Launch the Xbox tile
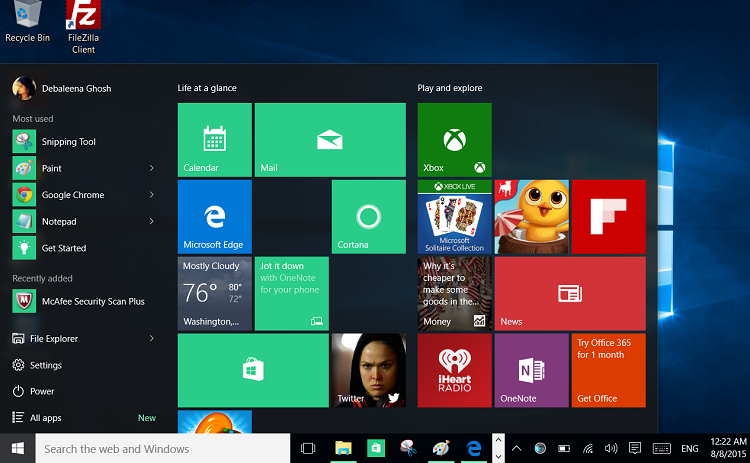The height and width of the screenshot is (463, 750). coord(454,140)
